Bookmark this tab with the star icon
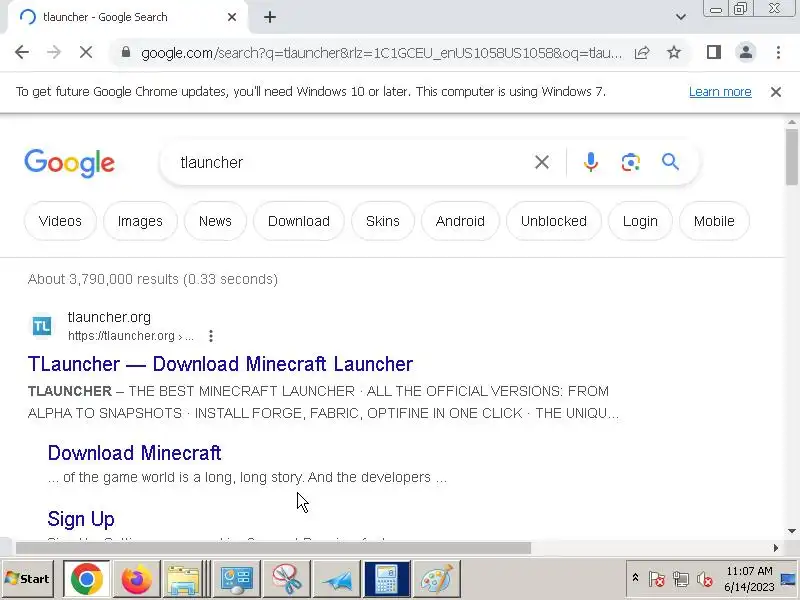Screen dimensions: 800x600 (x=674, y=52)
